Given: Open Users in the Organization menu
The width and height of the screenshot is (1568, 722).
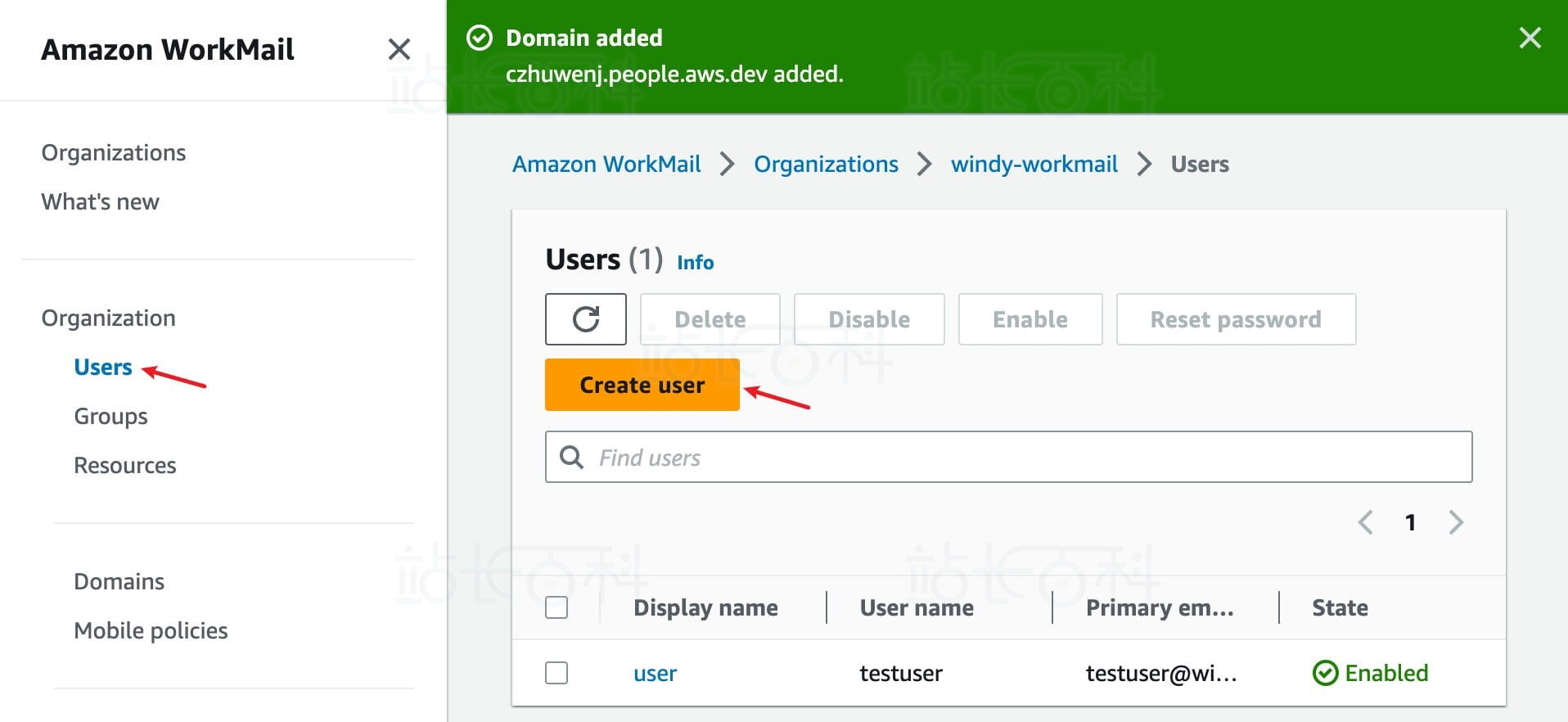Looking at the screenshot, I should coord(103,368).
